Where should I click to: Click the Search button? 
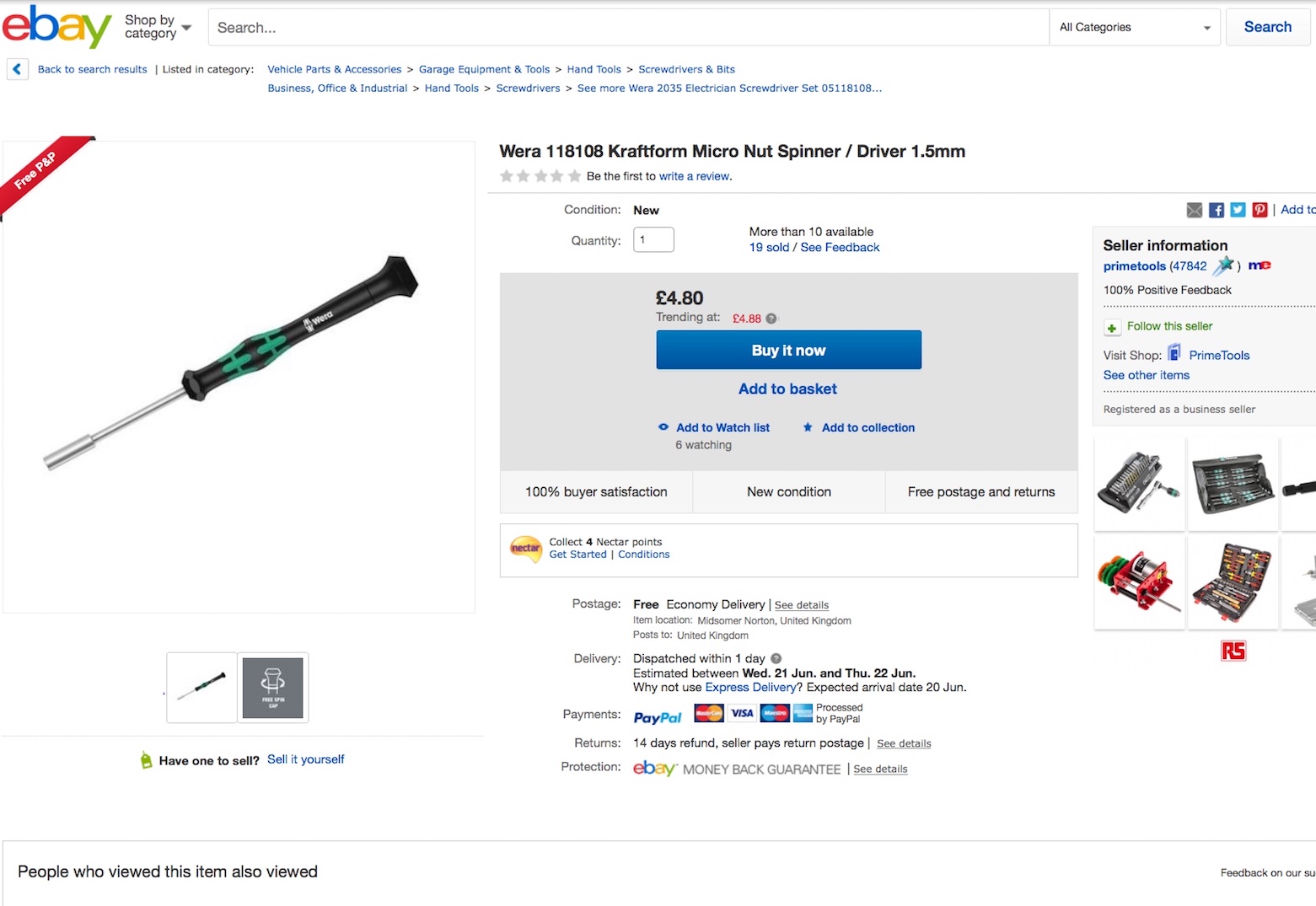click(x=1267, y=27)
